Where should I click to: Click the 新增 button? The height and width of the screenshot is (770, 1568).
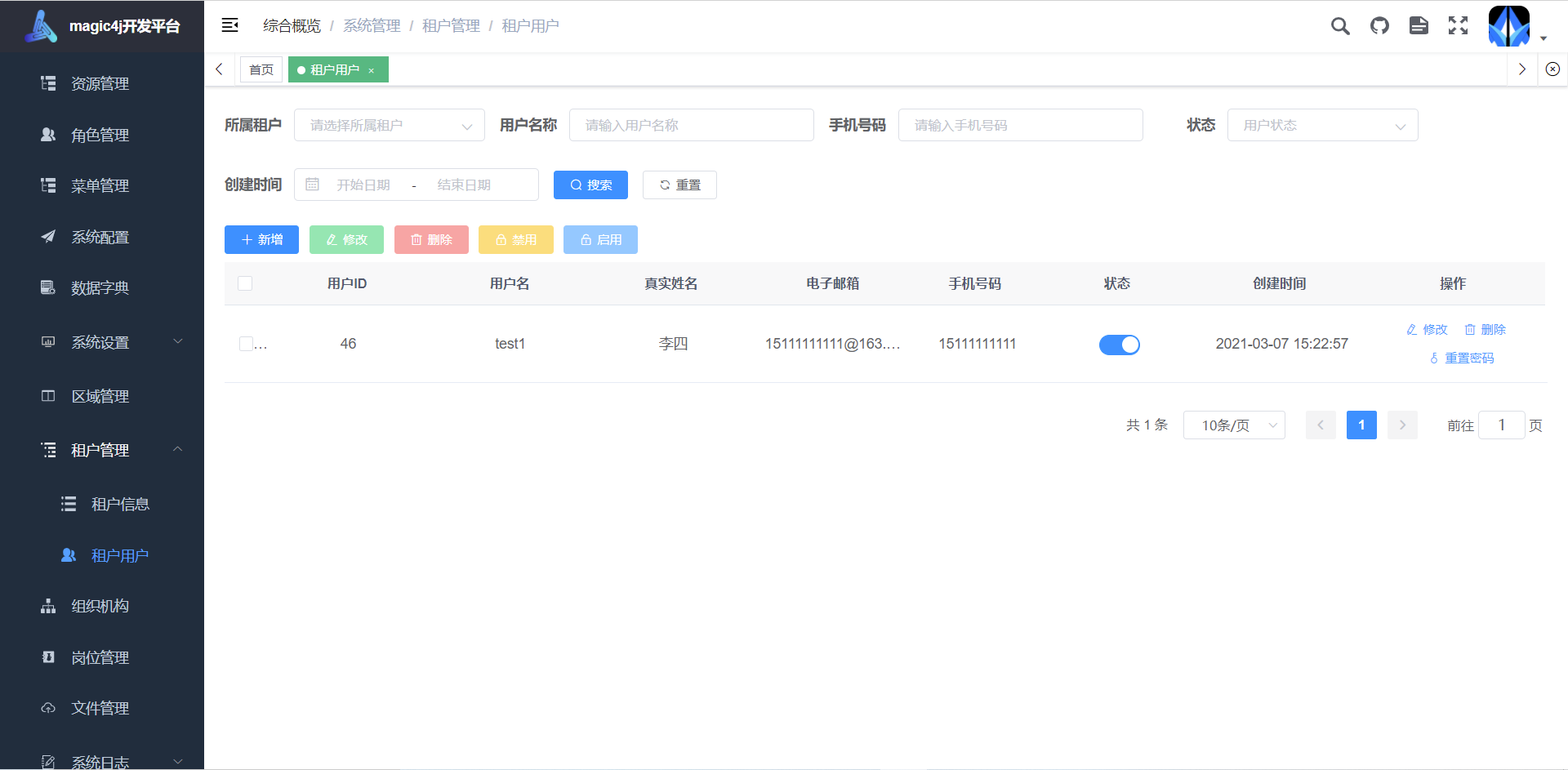[x=261, y=239]
